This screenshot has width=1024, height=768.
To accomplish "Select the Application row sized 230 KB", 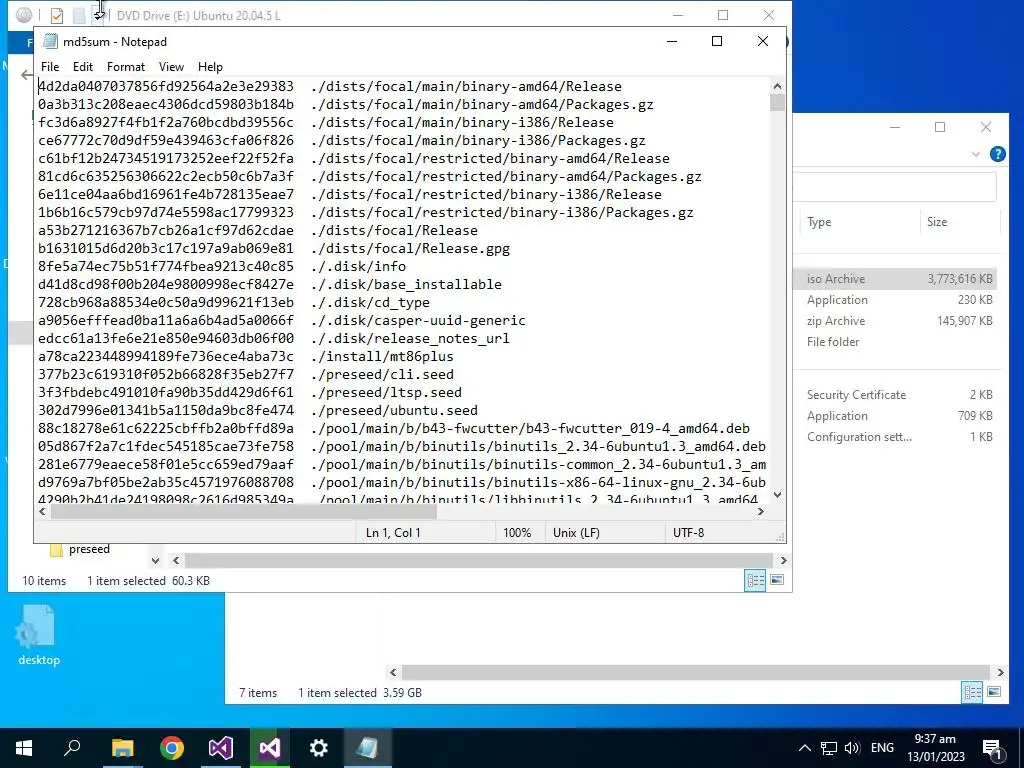I will click(x=896, y=300).
